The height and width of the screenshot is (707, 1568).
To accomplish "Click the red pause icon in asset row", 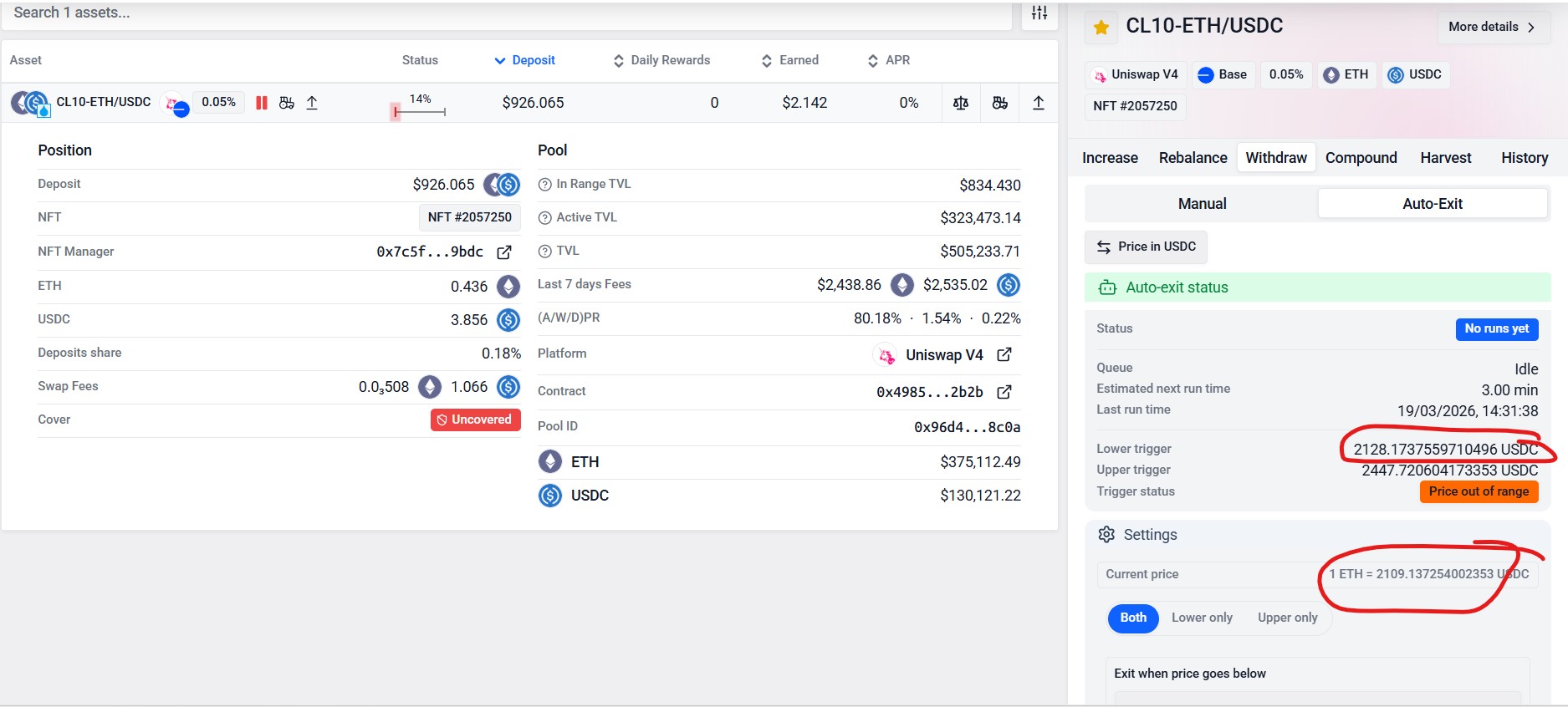I will coord(262,103).
